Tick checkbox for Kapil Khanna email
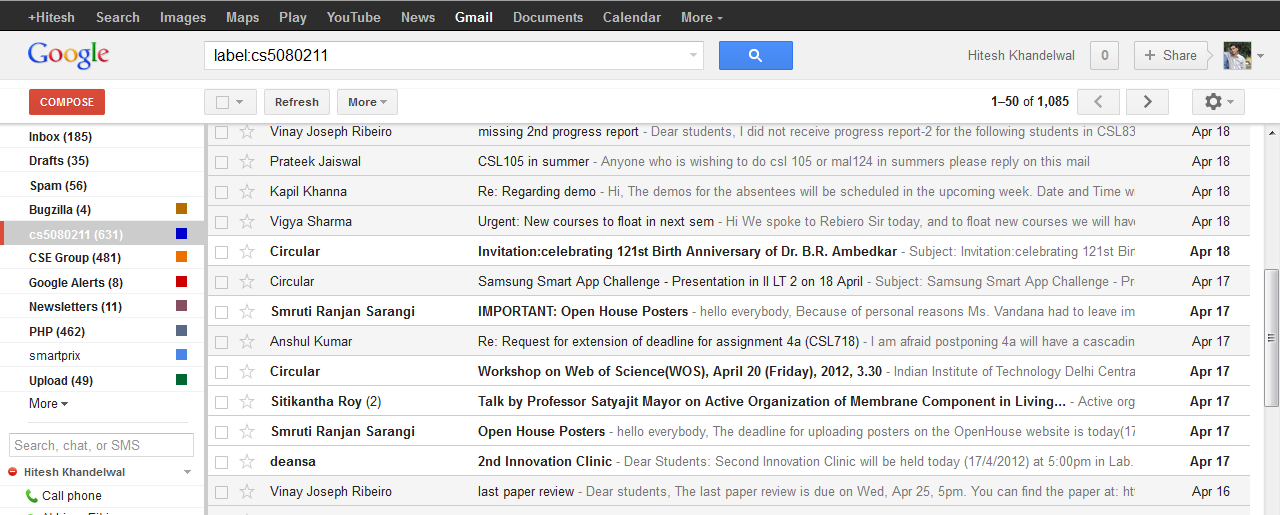 pos(222,192)
